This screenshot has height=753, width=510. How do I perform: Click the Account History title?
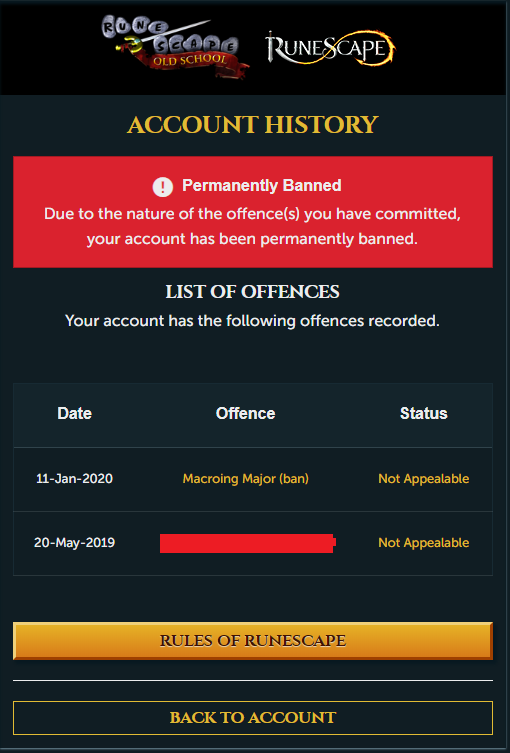click(x=253, y=125)
